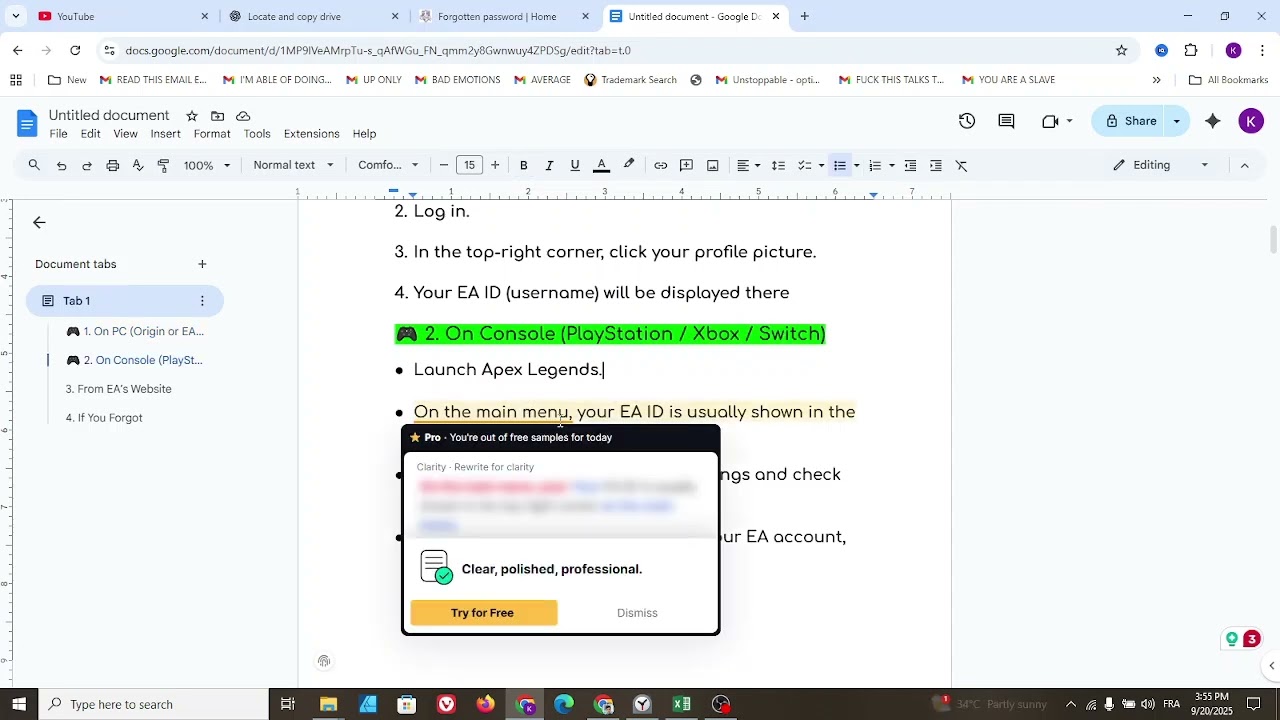Click the font size field
Image resolution: width=1280 pixels, height=720 pixels.
pyautogui.click(x=469, y=165)
